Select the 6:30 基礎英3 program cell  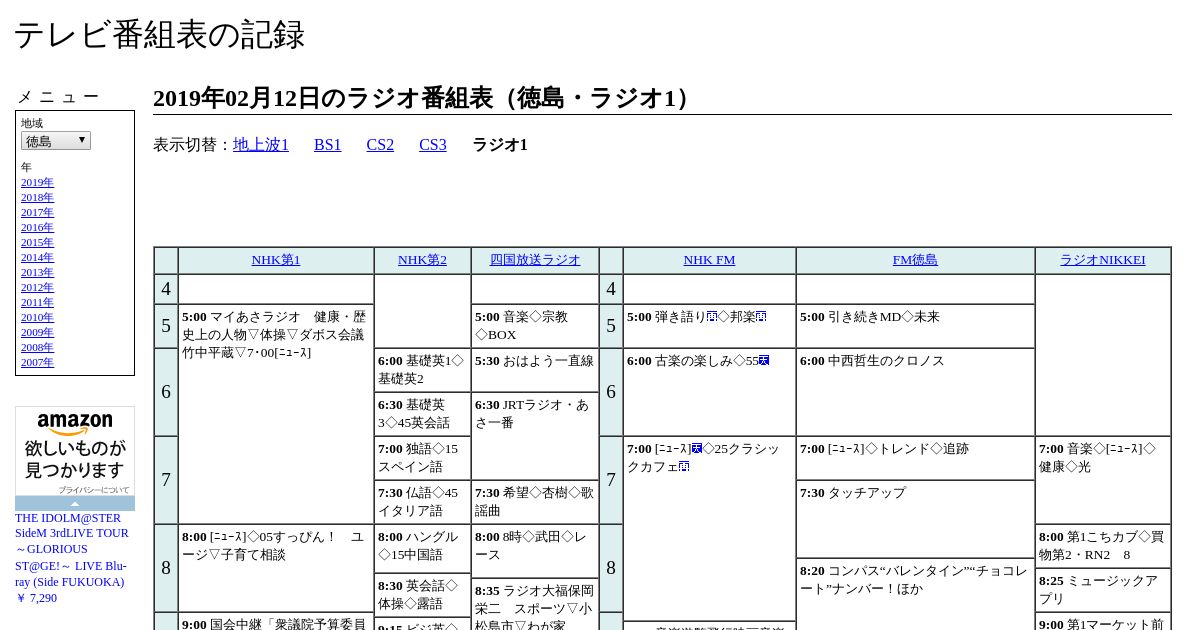point(422,414)
